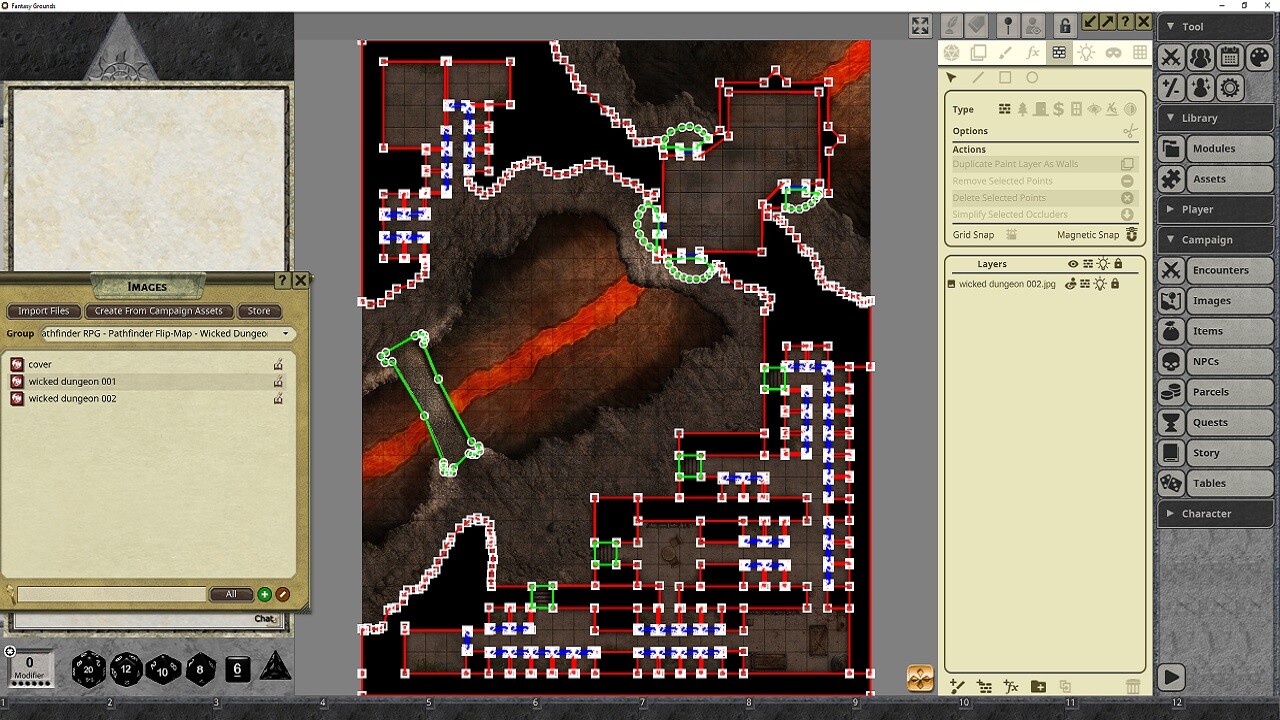Click the Import Files button

point(43,311)
